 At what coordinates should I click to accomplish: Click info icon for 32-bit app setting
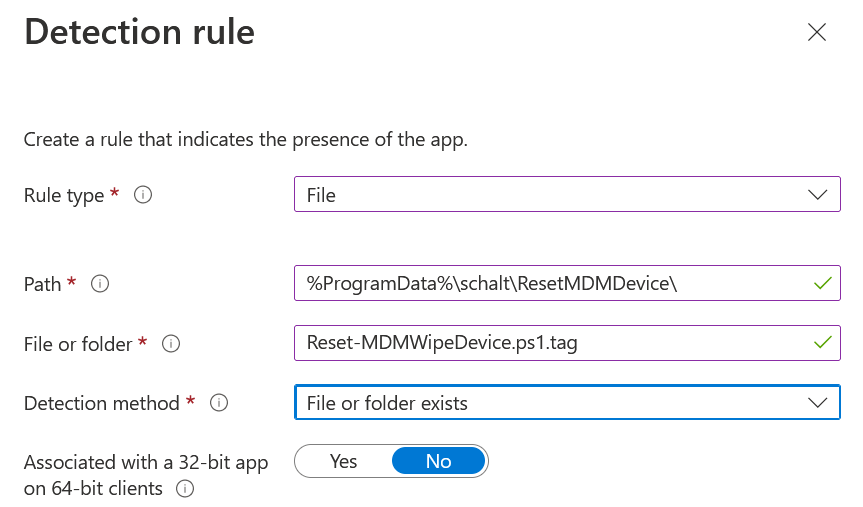pyautogui.click(x=184, y=490)
